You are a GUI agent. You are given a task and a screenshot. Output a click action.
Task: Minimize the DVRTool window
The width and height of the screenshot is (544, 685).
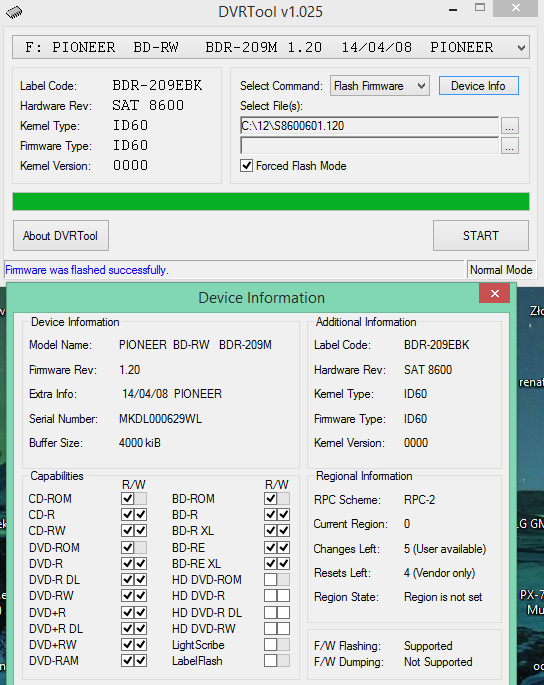point(453,9)
